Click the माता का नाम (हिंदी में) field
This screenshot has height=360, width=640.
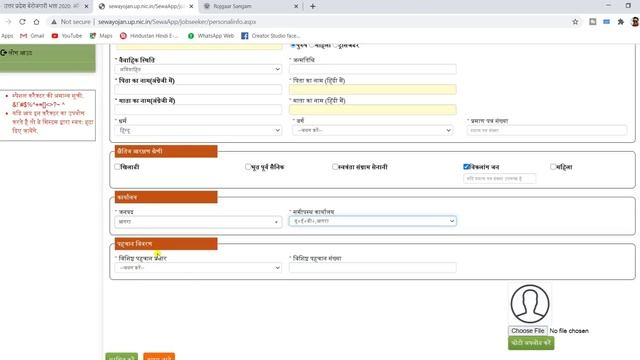tap(373, 109)
